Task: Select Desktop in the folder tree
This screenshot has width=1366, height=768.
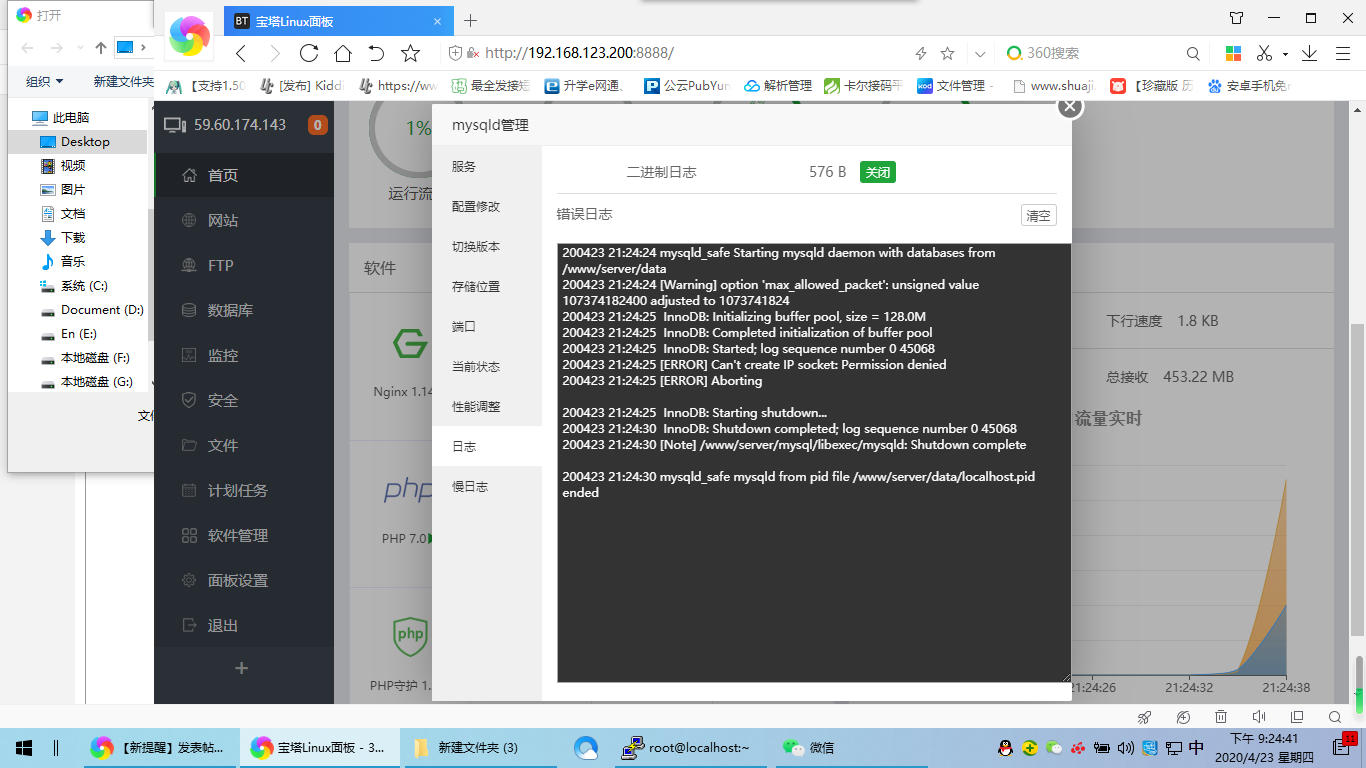Action: (x=84, y=142)
